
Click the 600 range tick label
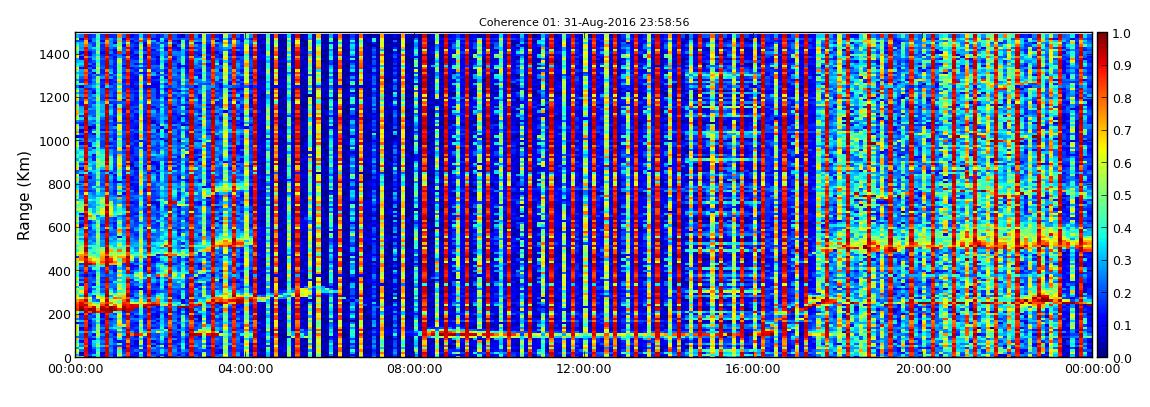[x=59, y=227]
